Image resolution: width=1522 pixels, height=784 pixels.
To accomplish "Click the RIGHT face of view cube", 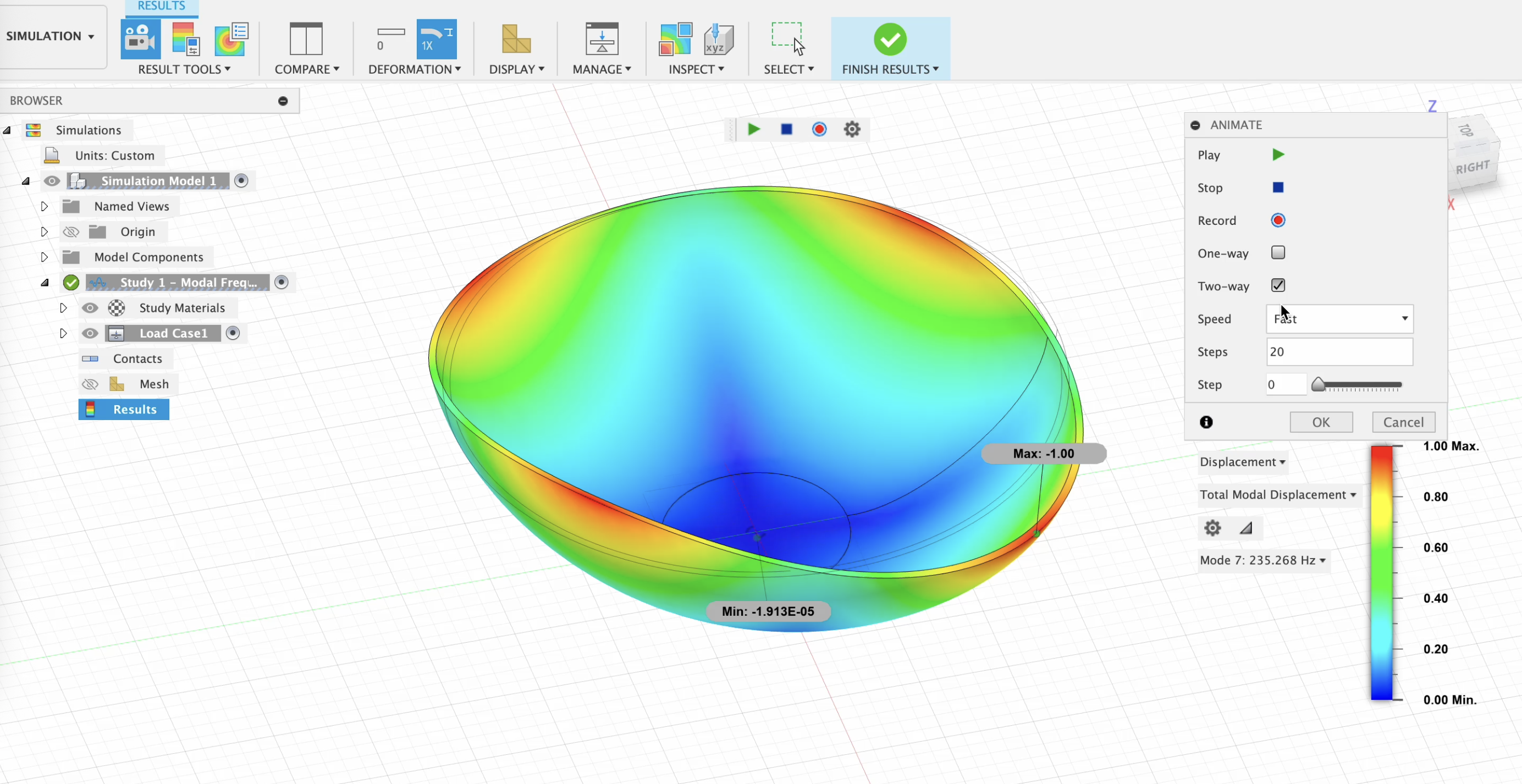I will 1473,167.
